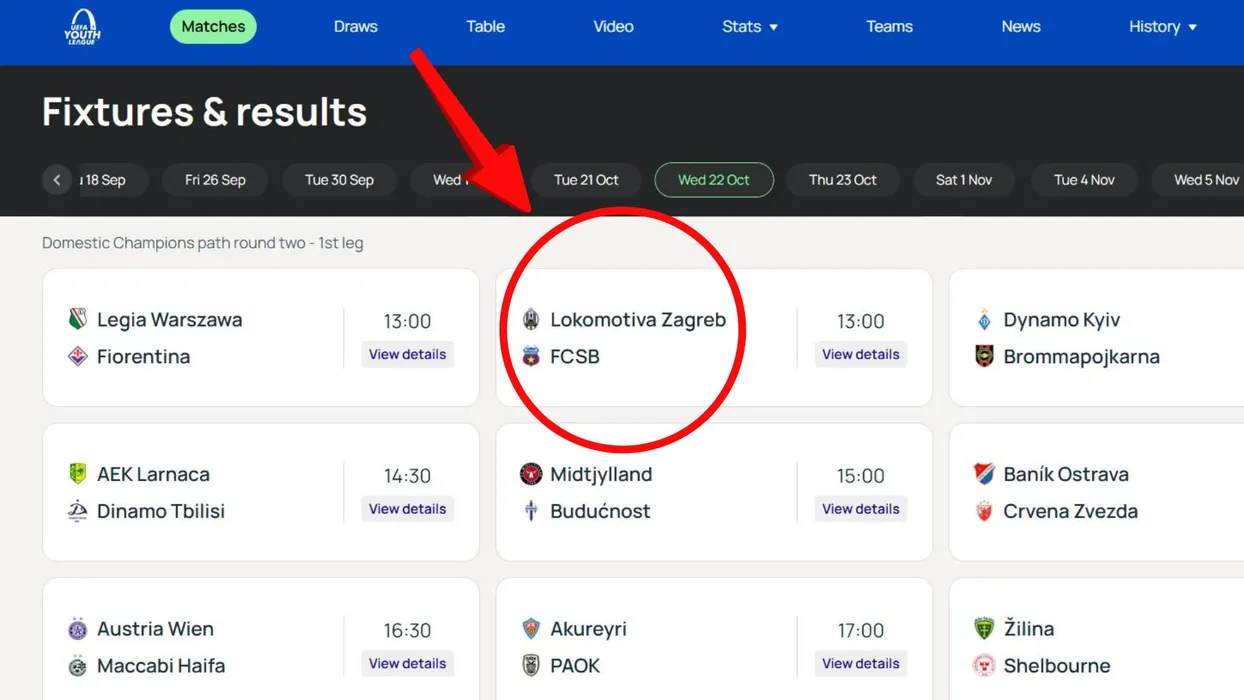Click the Austria Wien club crest
Screen dimensions: 1244x700
point(77,629)
